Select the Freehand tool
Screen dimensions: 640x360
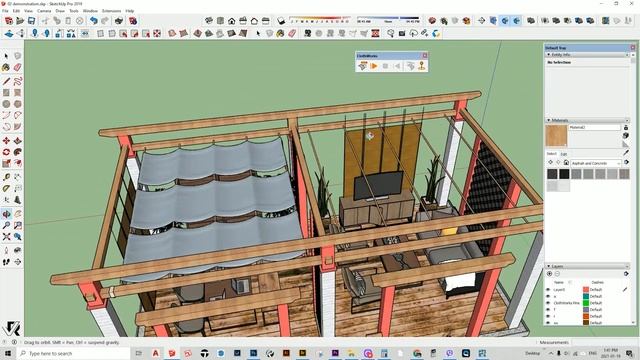click(x=18, y=81)
